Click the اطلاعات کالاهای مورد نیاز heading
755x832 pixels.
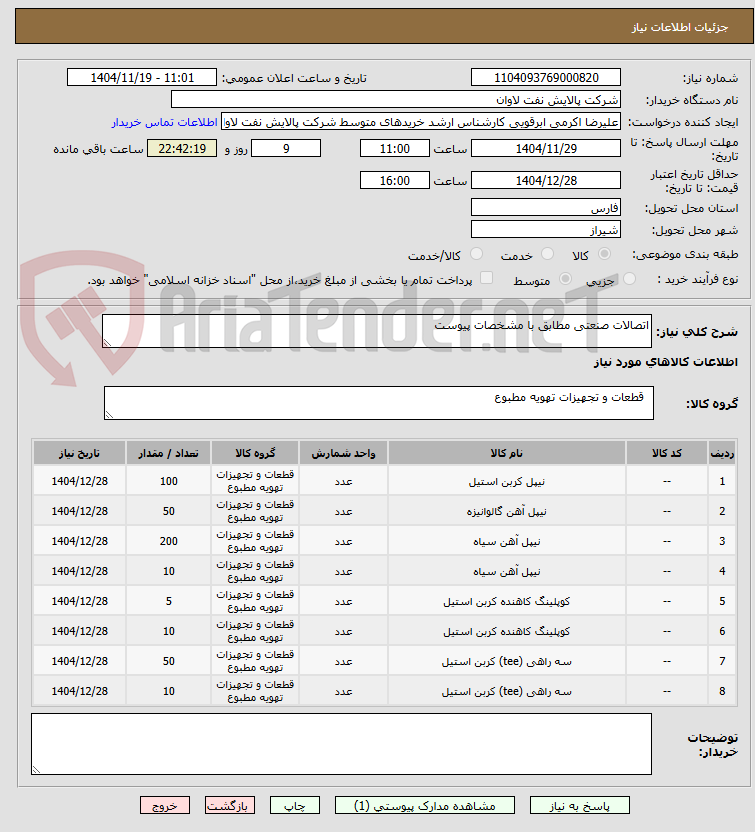pos(665,362)
